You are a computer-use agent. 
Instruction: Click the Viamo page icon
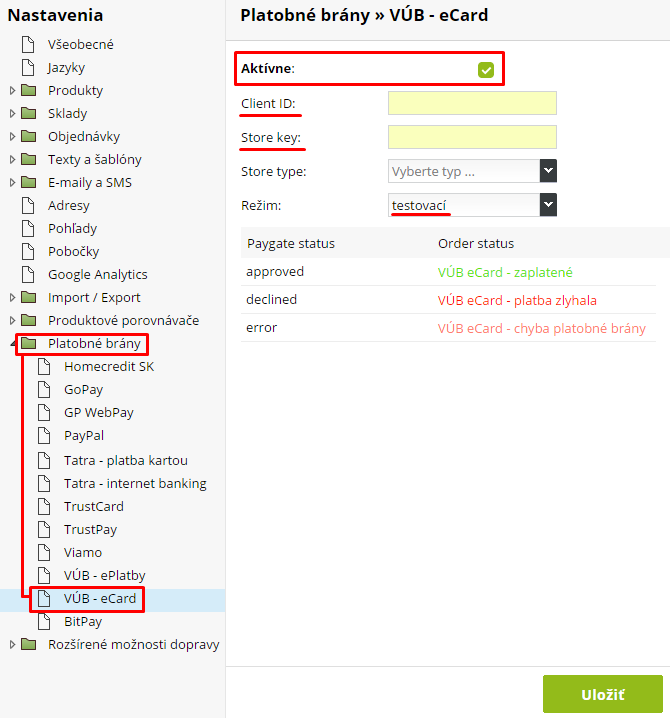pyautogui.click(x=44, y=552)
